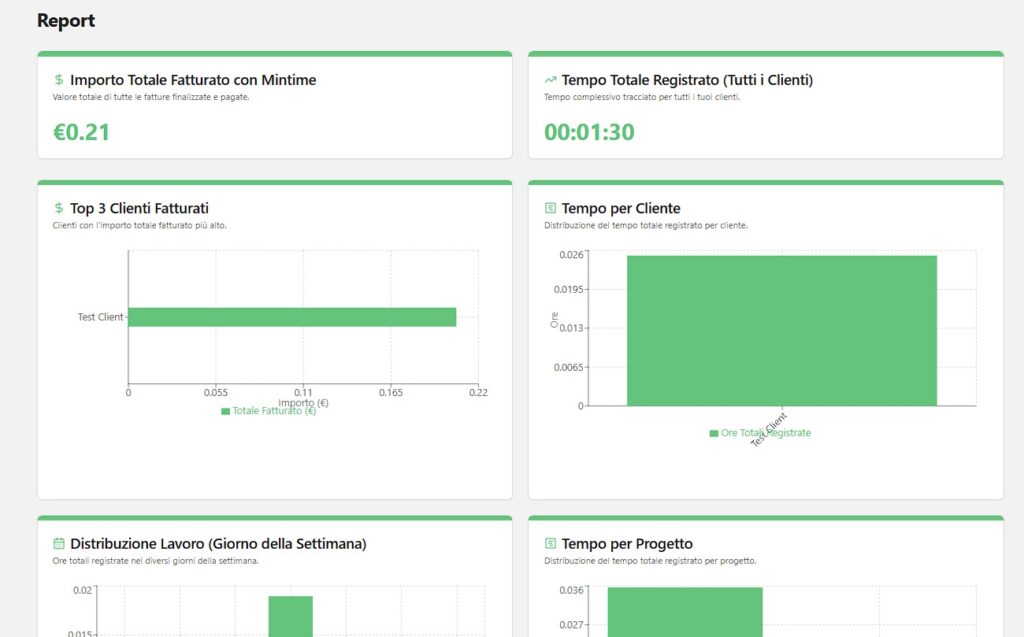The width and height of the screenshot is (1024, 637).
Task: Click the Report page heading
Action: 66,20
